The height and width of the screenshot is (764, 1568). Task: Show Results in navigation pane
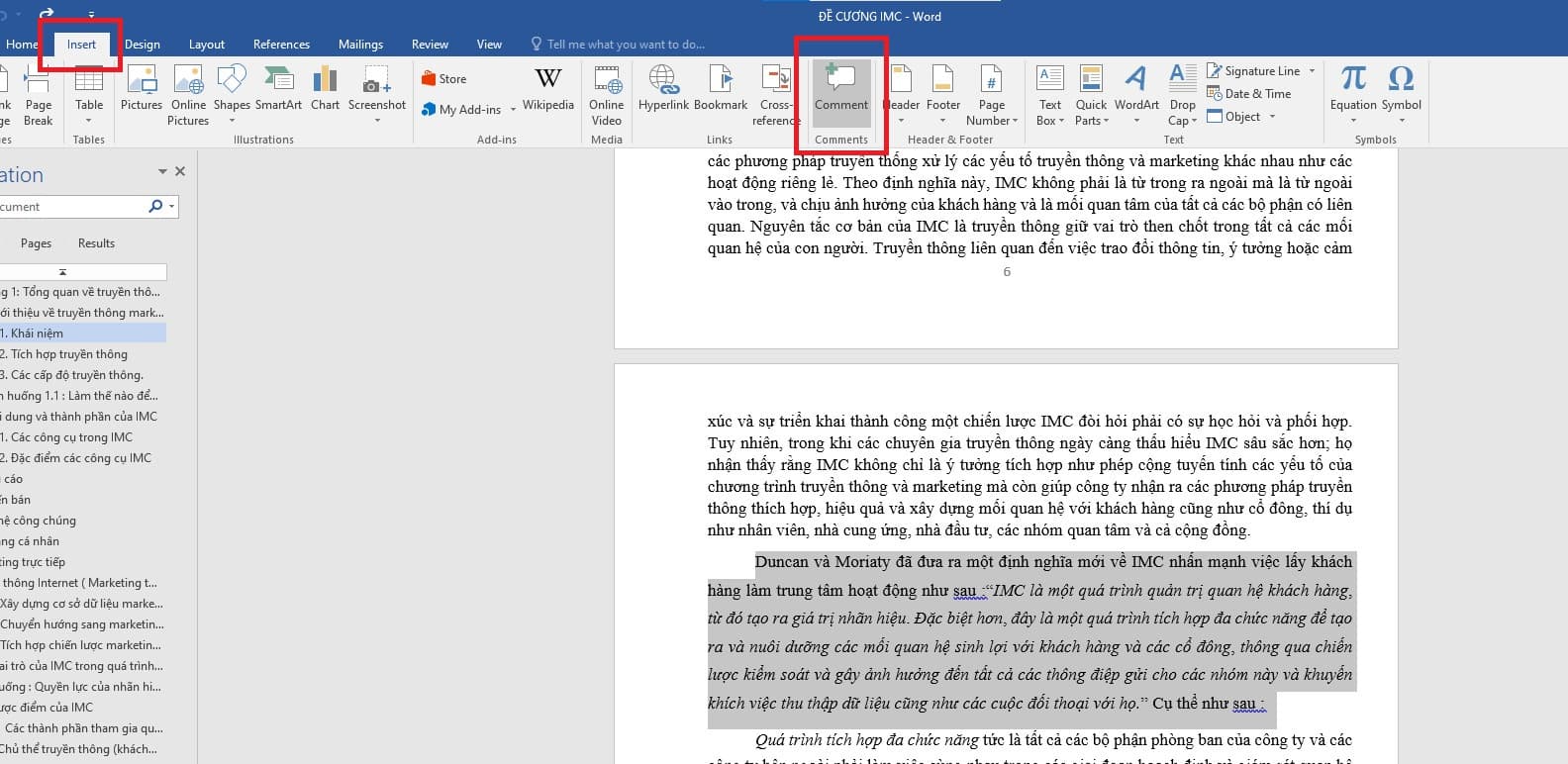96,243
